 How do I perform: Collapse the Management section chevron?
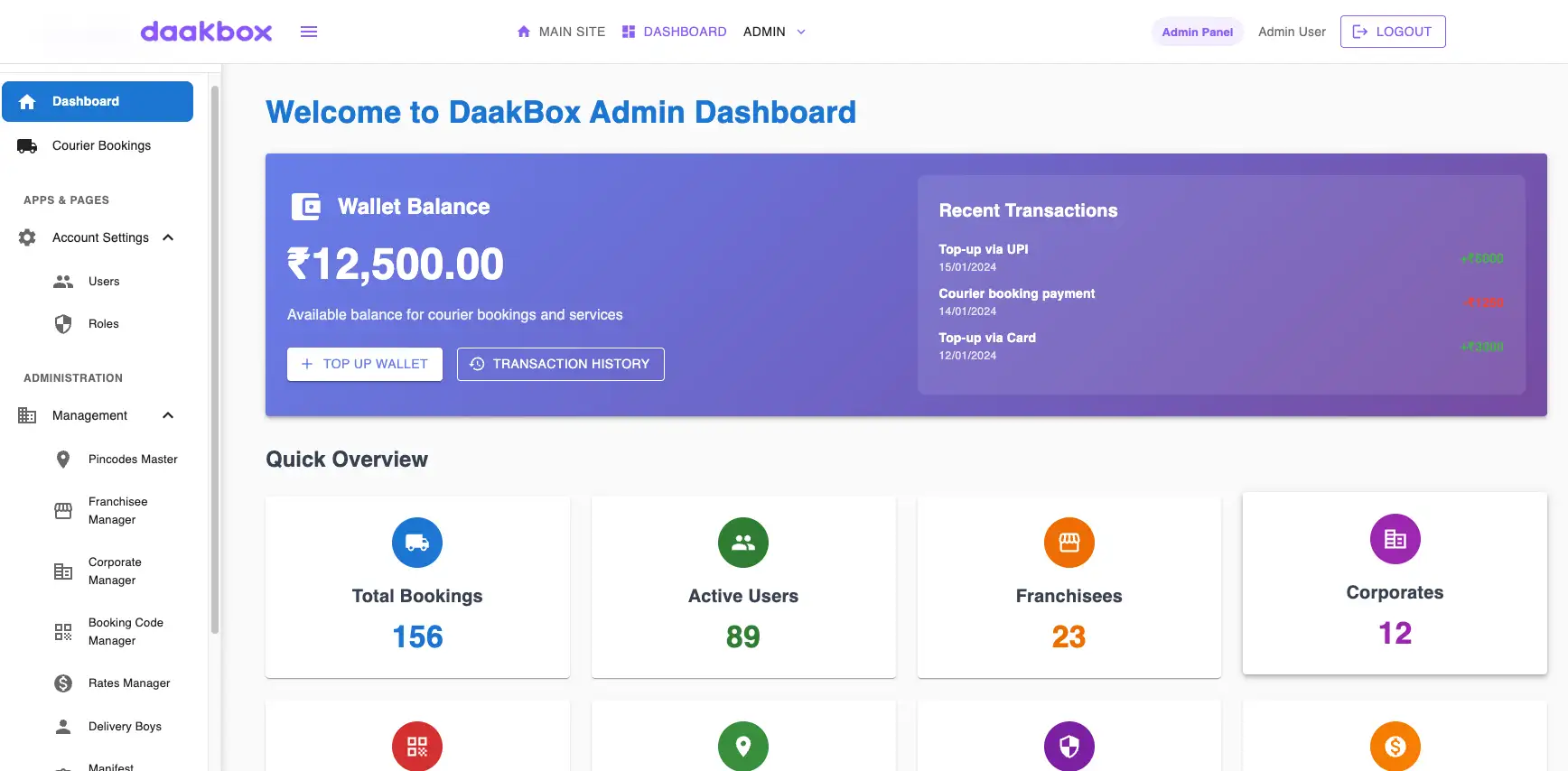click(168, 415)
